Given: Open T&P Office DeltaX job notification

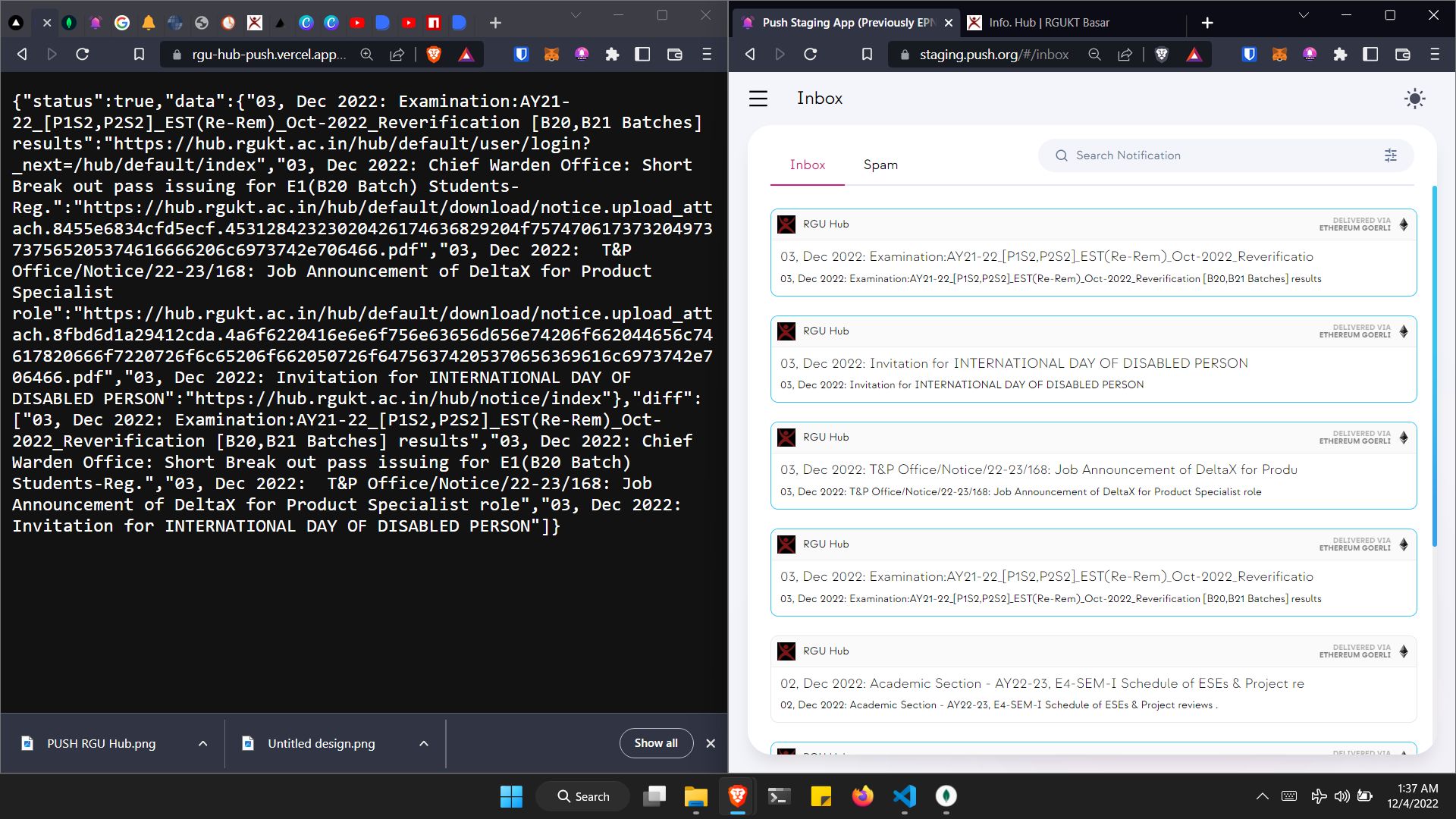Looking at the screenshot, I should (1094, 466).
